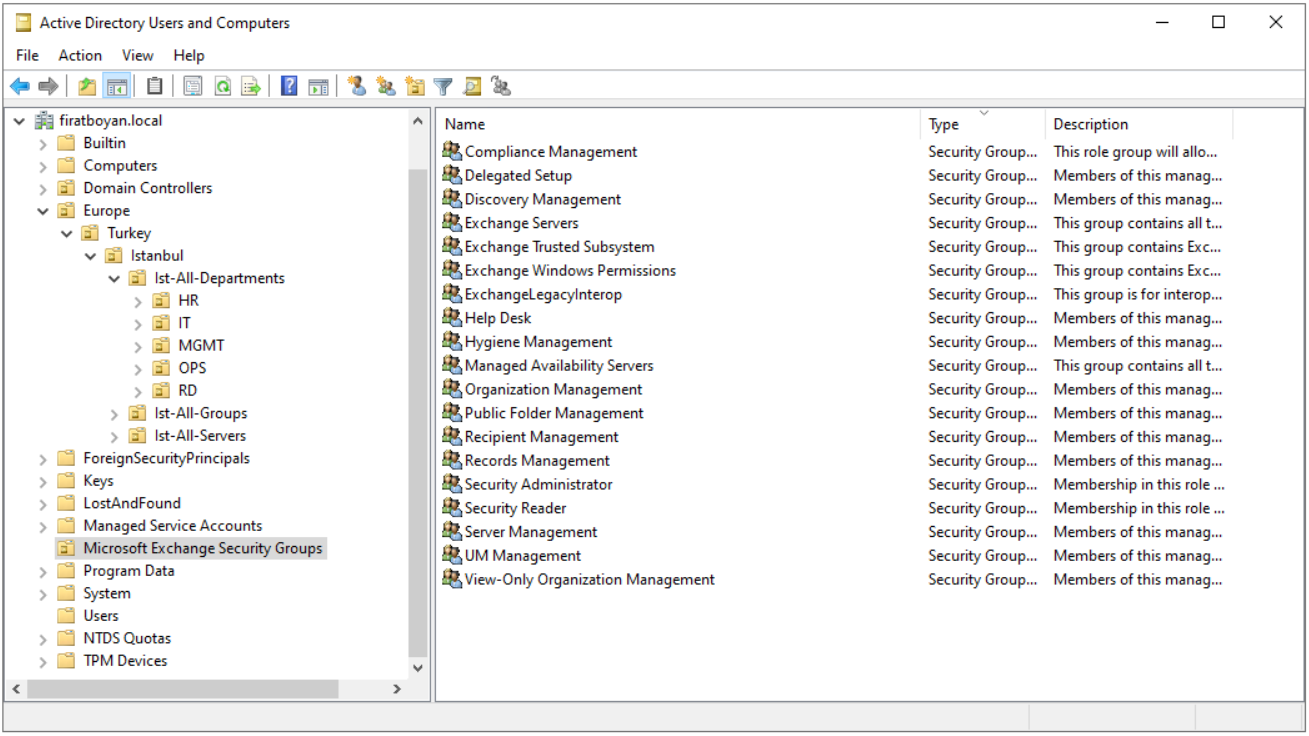
Task: Select the Hygiene Management group
Action: (538, 342)
